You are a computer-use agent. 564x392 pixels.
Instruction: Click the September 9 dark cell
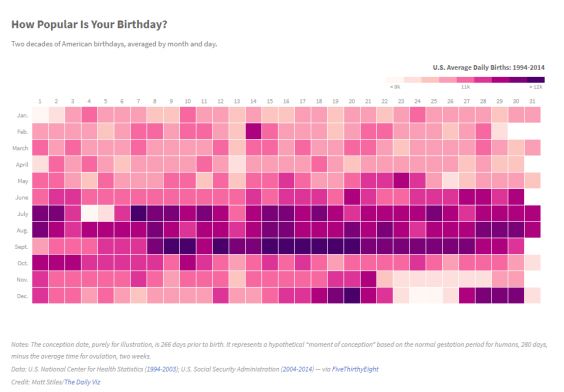point(171,246)
